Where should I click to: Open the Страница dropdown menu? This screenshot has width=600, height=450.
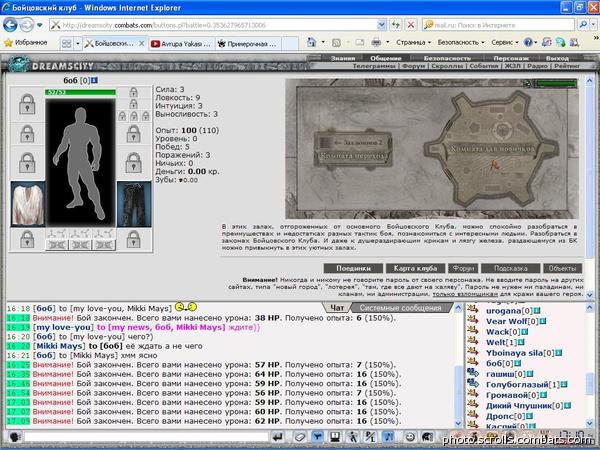pos(413,42)
